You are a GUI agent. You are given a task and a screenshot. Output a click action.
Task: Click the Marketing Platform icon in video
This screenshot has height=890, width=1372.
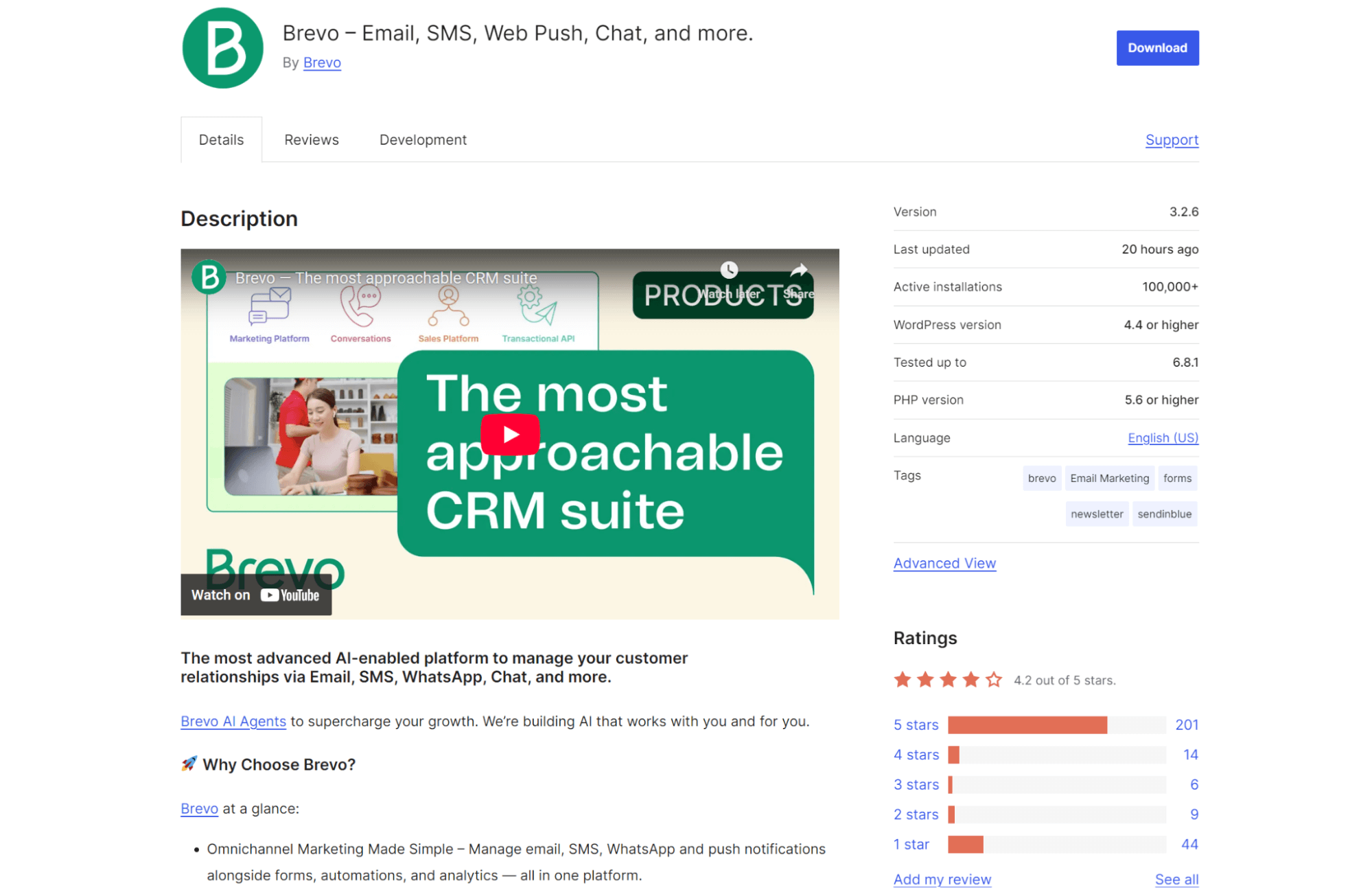pyautogui.click(x=270, y=306)
